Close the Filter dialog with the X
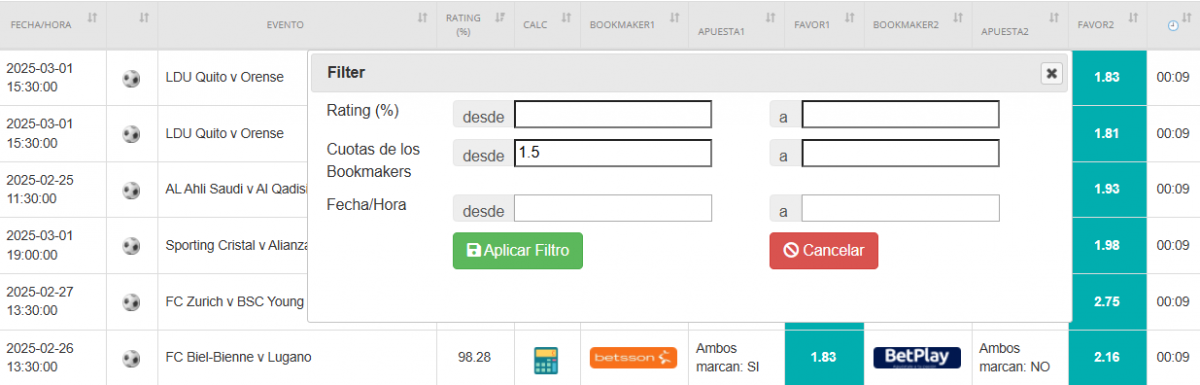The width and height of the screenshot is (1200, 385). (1051, 73)
